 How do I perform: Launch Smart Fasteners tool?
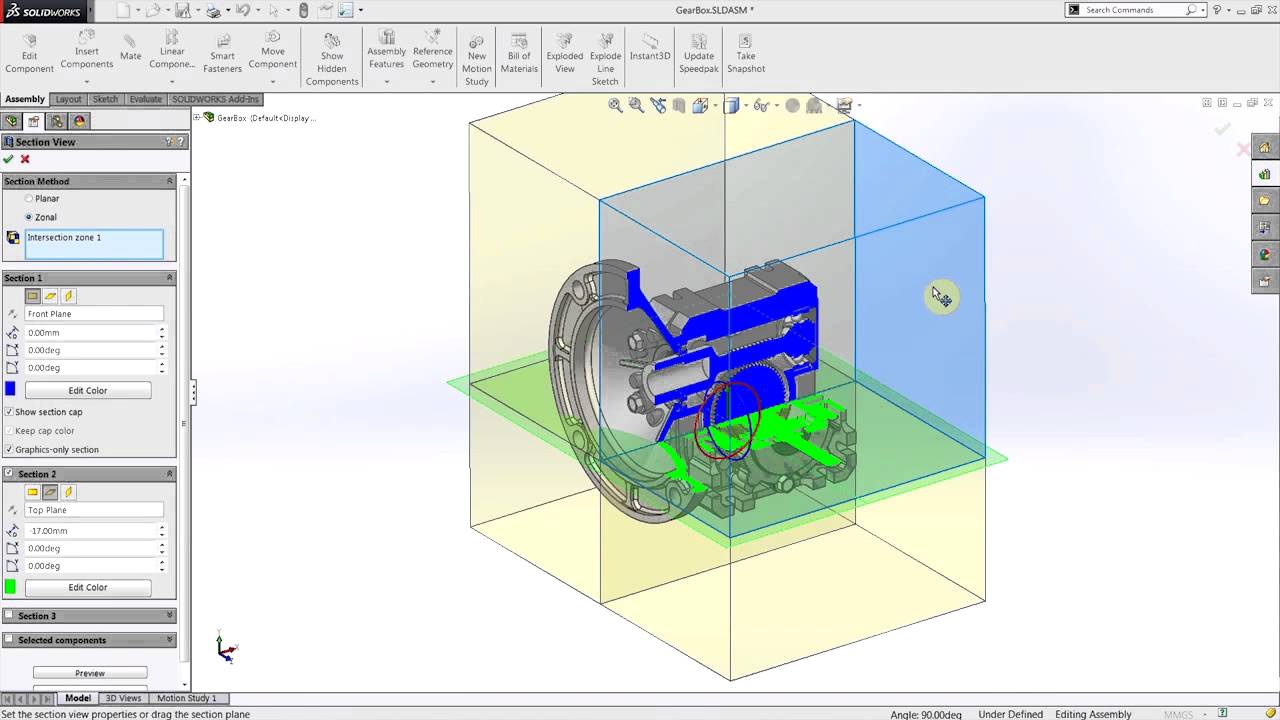point(223,54)
